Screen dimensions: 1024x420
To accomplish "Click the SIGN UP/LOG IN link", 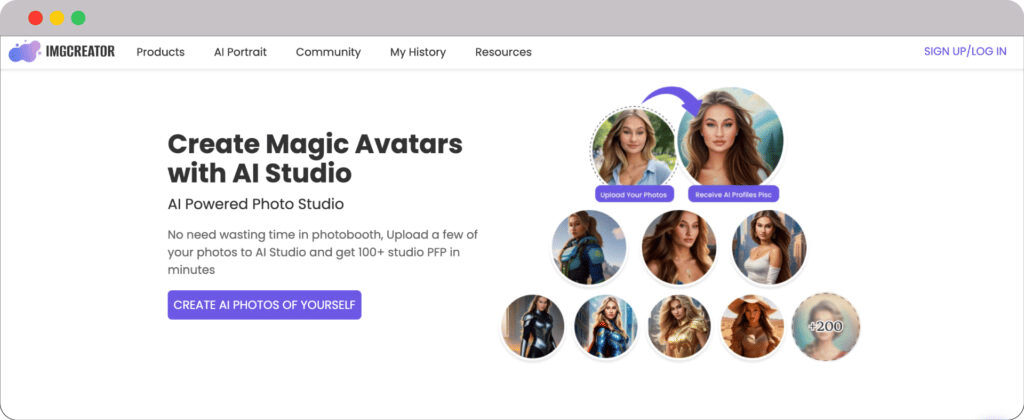I will pyautogui.click(x=965, y=52).
